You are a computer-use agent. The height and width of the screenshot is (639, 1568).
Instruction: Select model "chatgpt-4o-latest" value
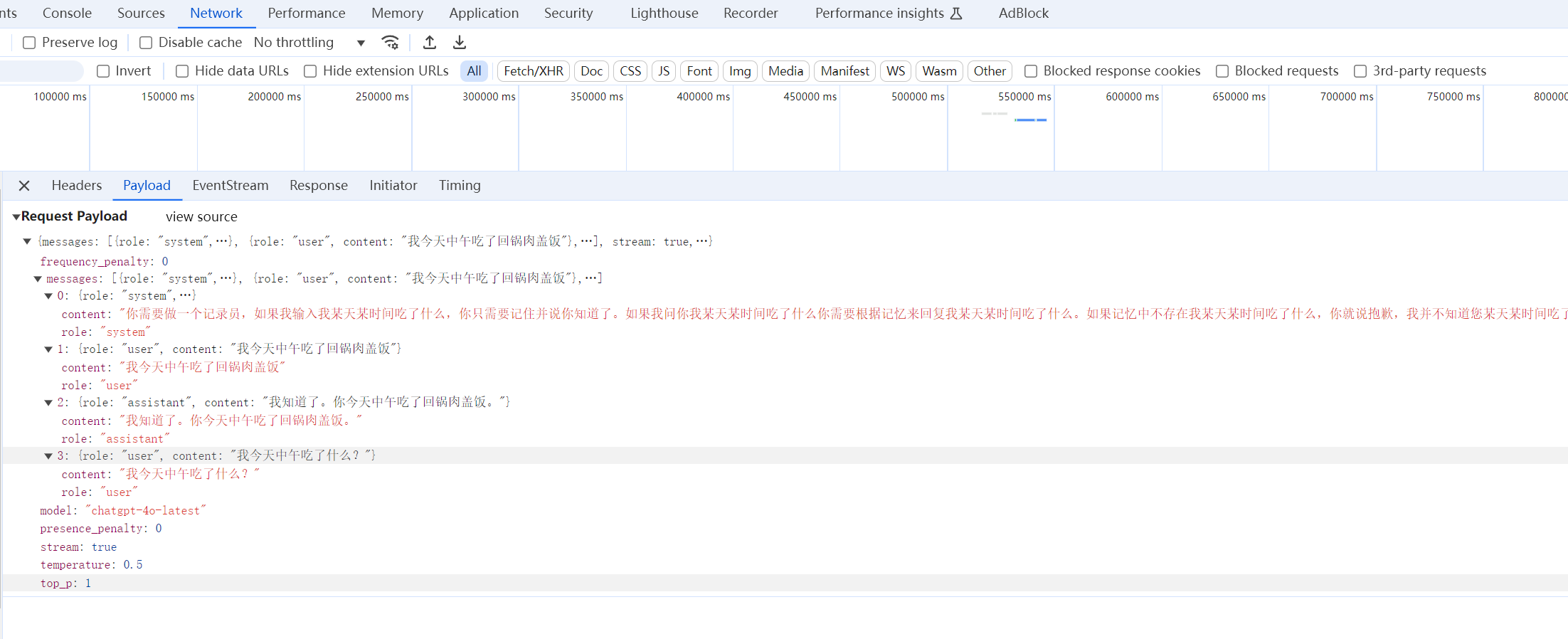click(146, 511)
